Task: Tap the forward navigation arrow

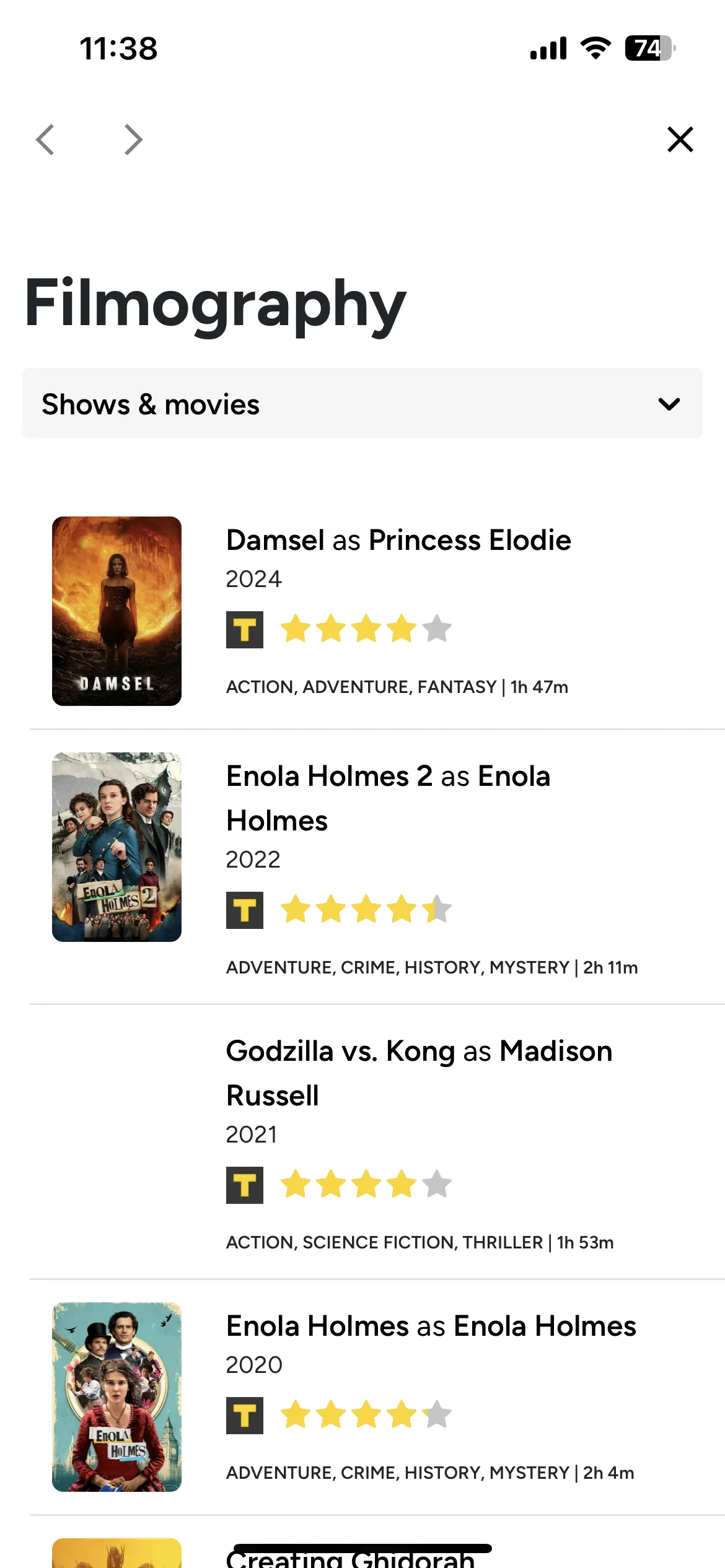Action: [x=133, y=139]
